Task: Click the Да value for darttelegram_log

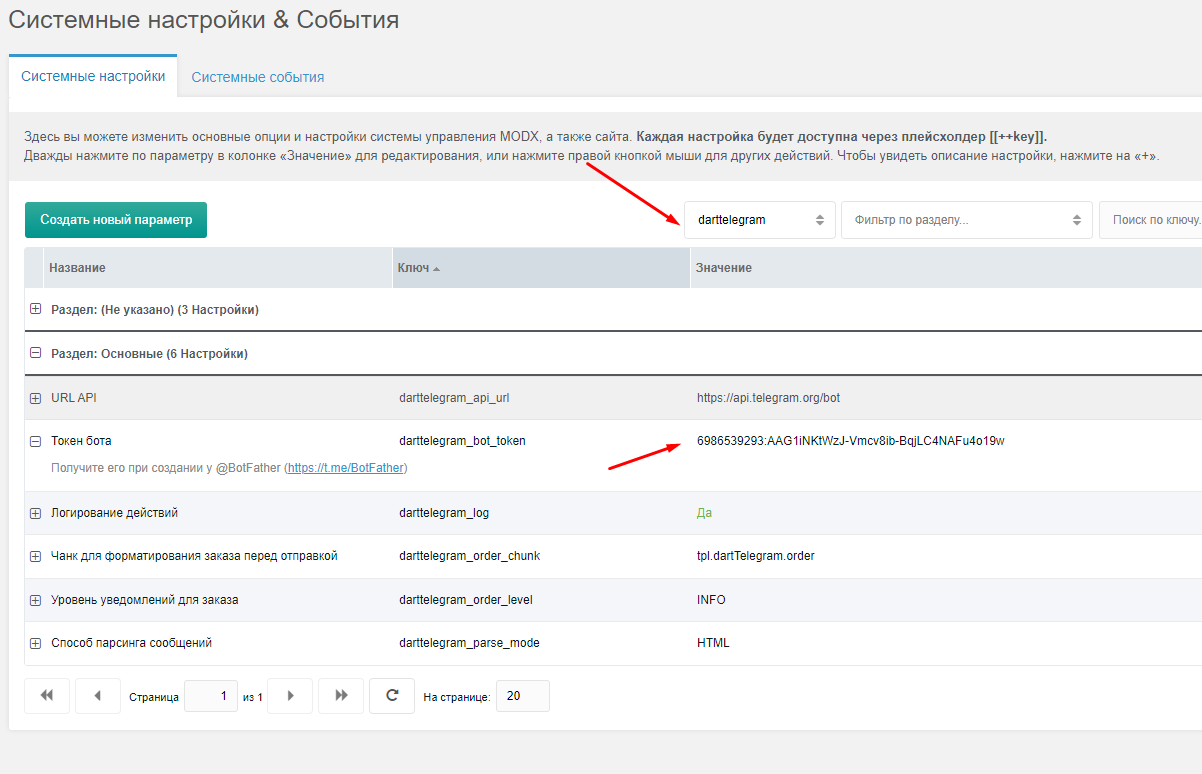Action: tap(704, 513)
